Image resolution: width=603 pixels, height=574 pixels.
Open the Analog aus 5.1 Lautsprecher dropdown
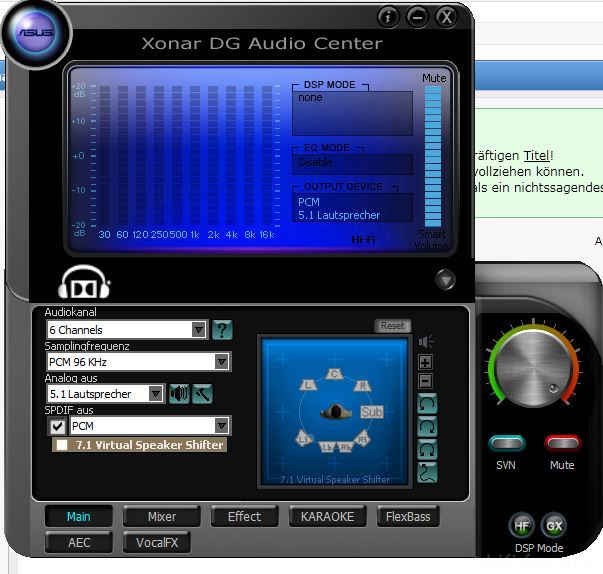pos(106,394)
